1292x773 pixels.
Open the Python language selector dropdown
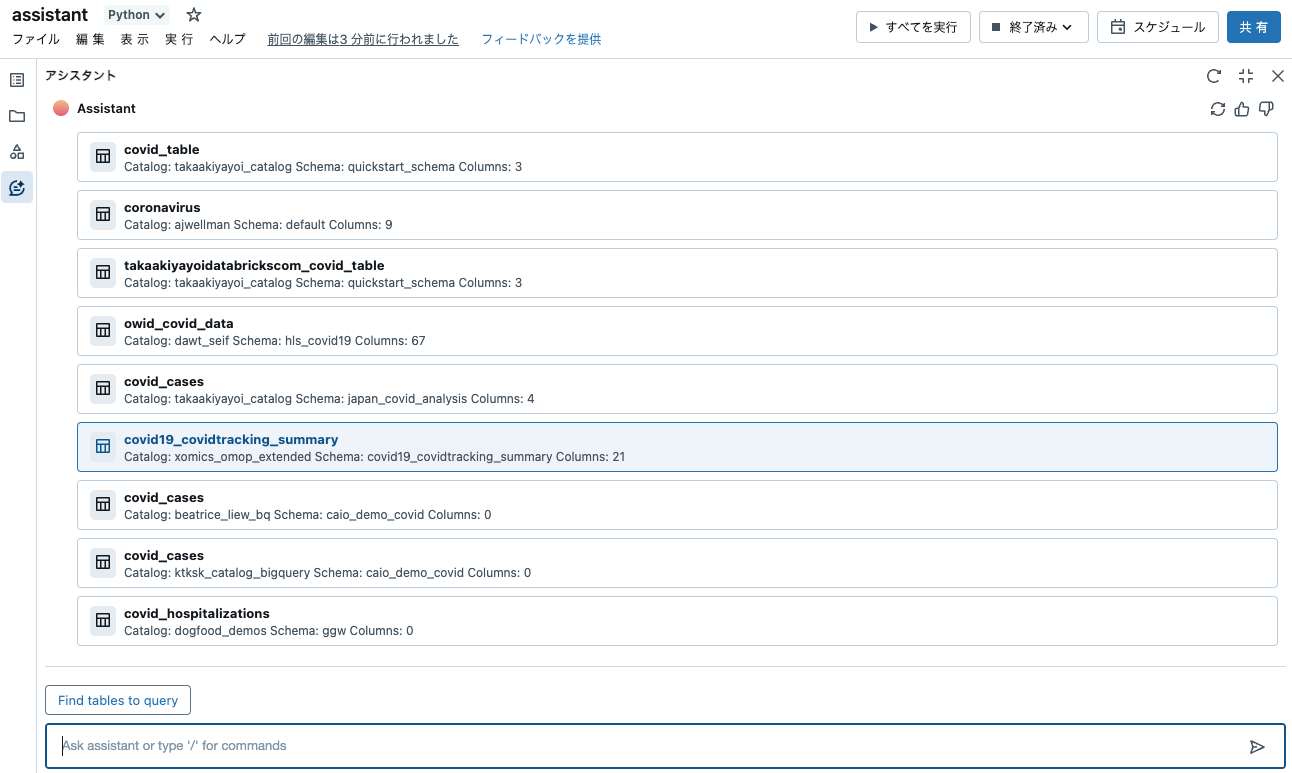tap(135, 14)
